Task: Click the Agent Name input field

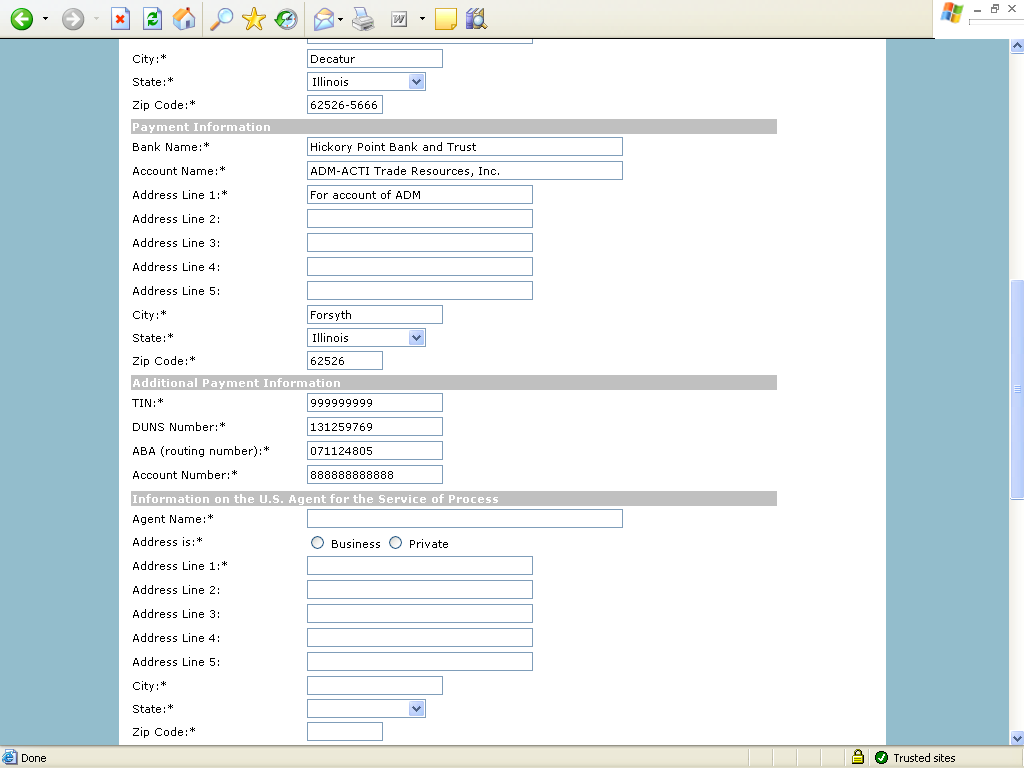Action: point(464,519)
